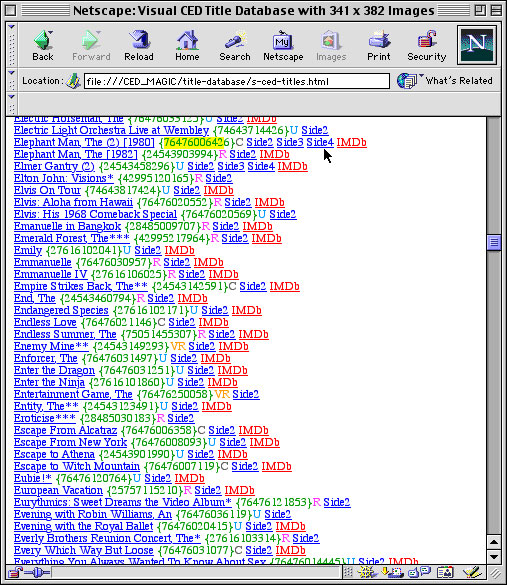The height and width of the screenshot is (585, 507).
Task: Click the Location bookmark drag icon
Action: coord(73,81)
